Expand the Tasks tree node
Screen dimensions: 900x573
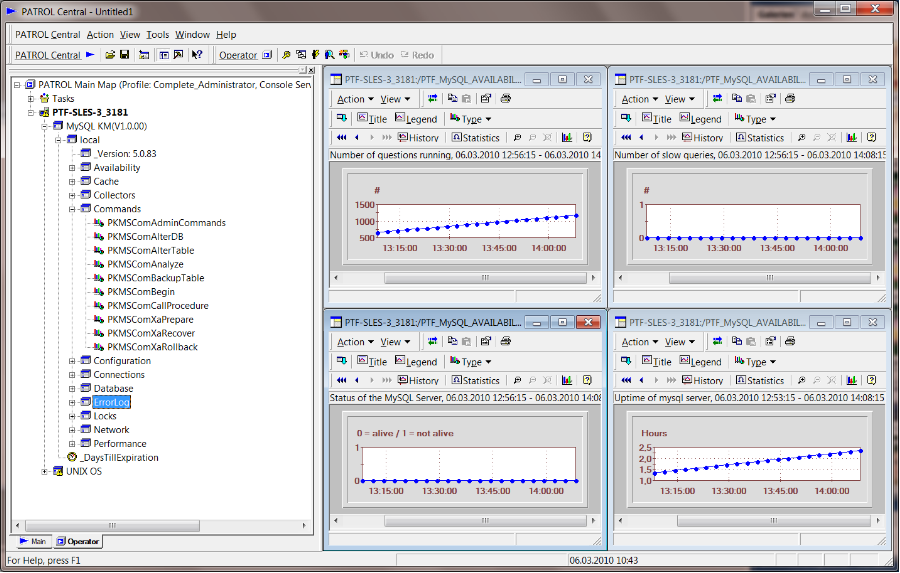(x=30, y=99)
